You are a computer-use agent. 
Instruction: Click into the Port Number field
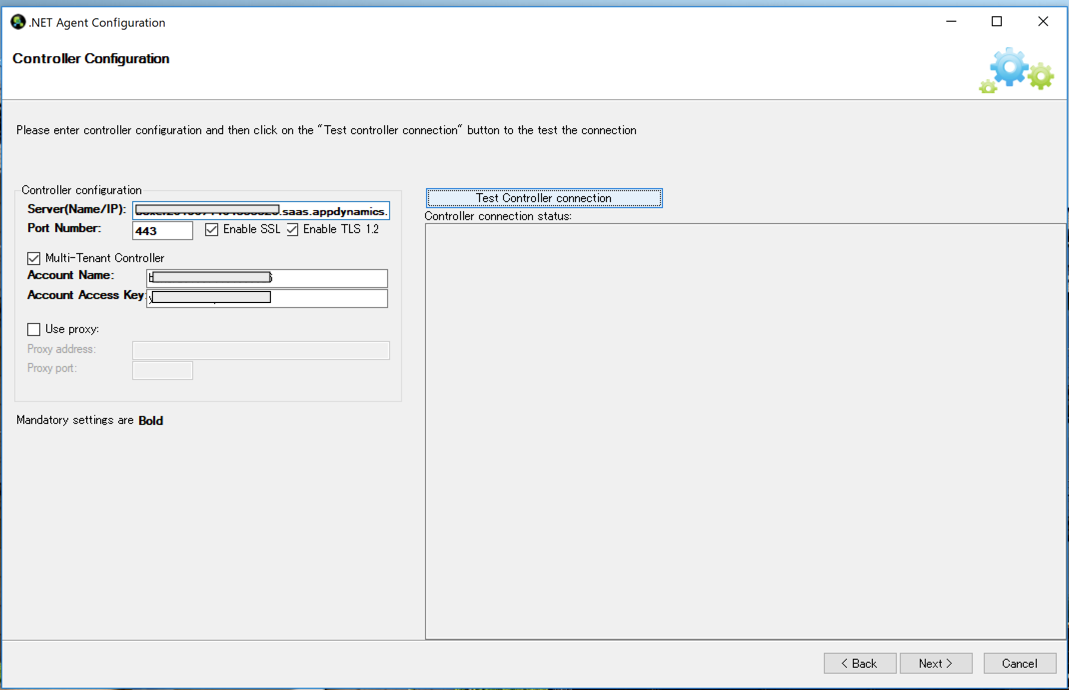(x=162, y=231)
